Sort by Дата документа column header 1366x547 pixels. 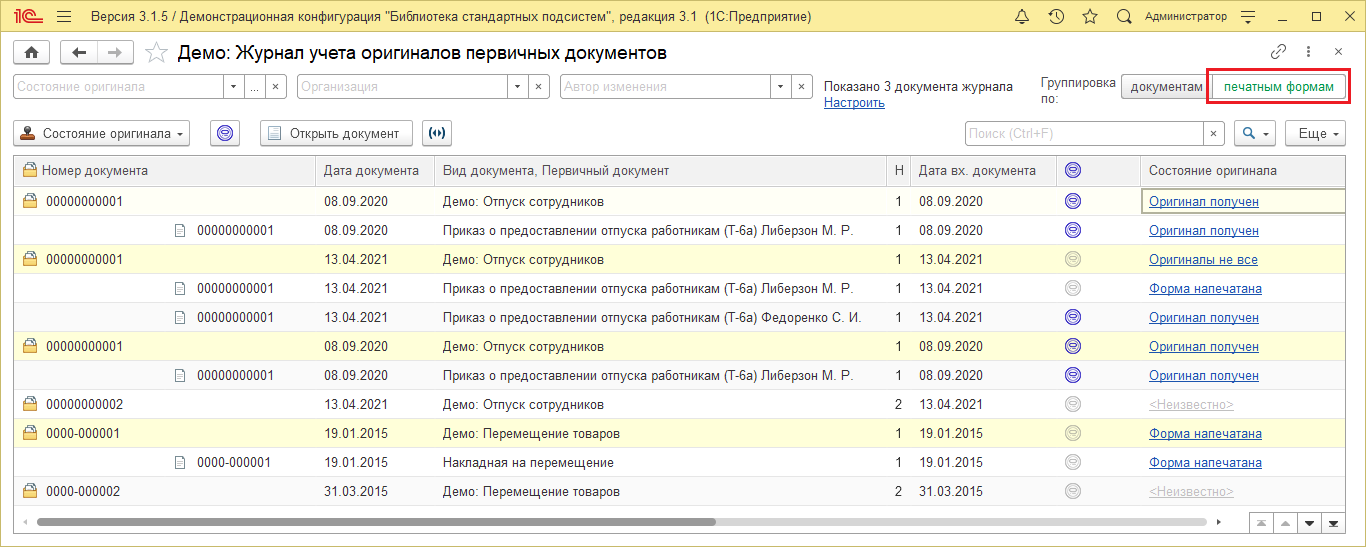(x=375, y=171)
